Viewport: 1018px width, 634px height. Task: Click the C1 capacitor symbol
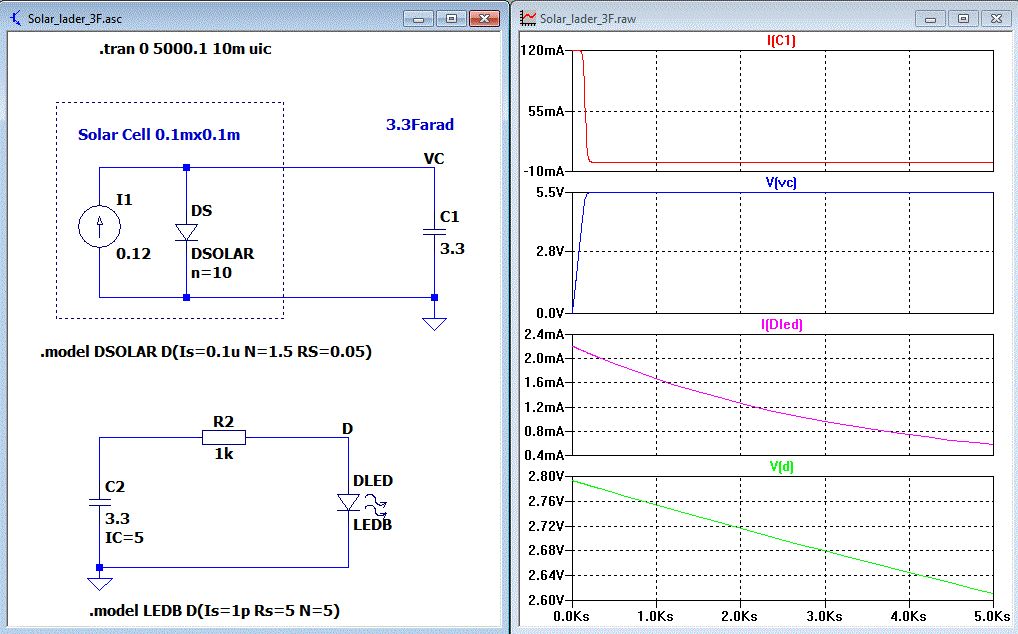[434, 231]
